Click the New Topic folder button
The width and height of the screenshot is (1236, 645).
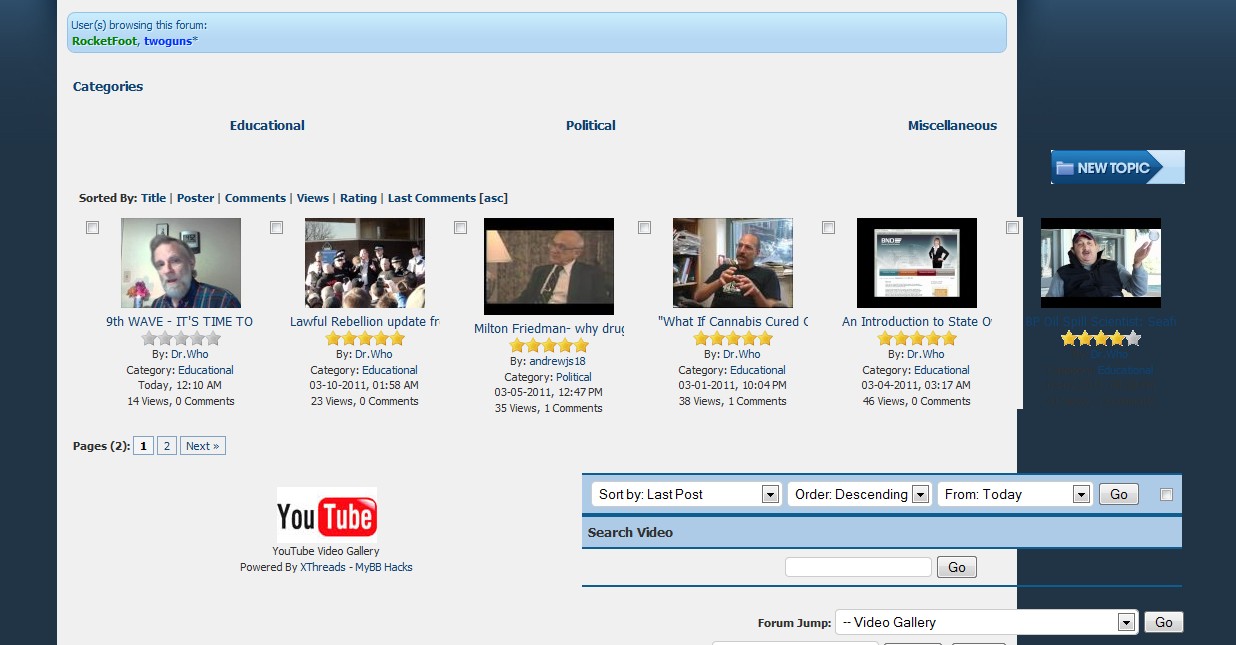[1117, 167]
